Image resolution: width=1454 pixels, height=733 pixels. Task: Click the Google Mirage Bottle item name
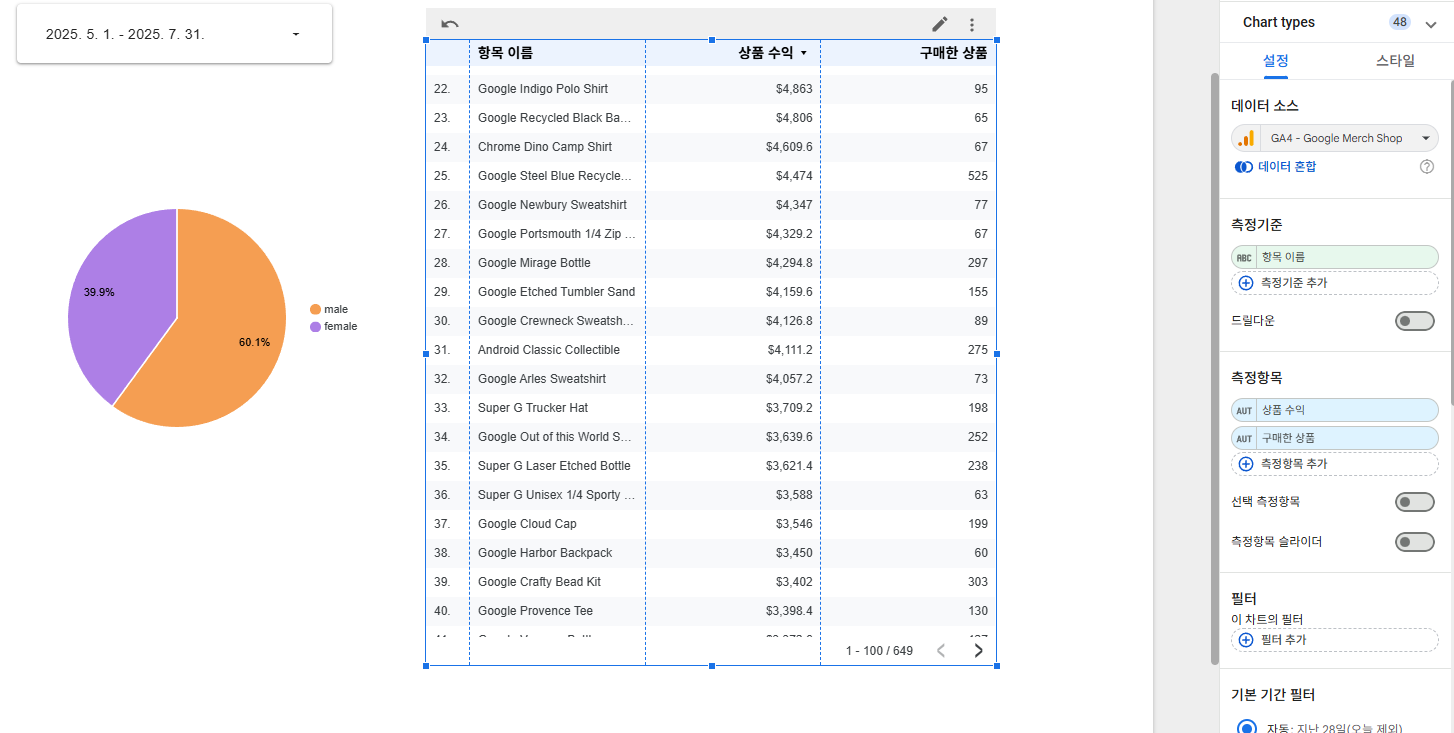(x=534, y=263)
